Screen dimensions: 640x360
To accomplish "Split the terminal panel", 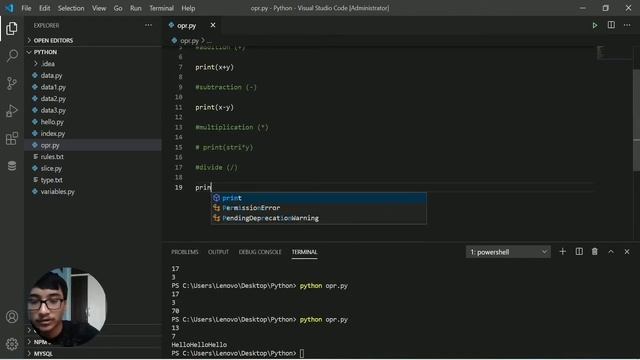I will click(579, 252).
